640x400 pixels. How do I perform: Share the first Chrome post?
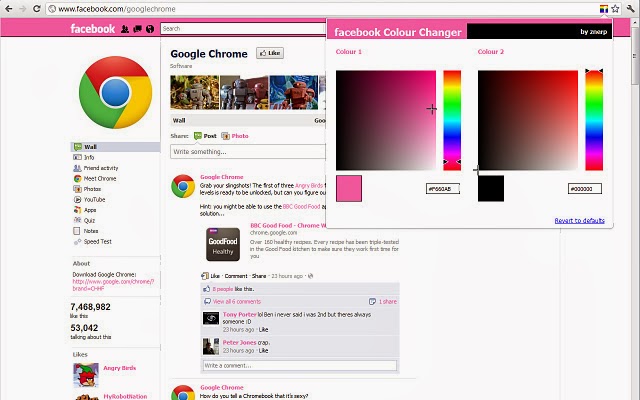click(259, 276)
